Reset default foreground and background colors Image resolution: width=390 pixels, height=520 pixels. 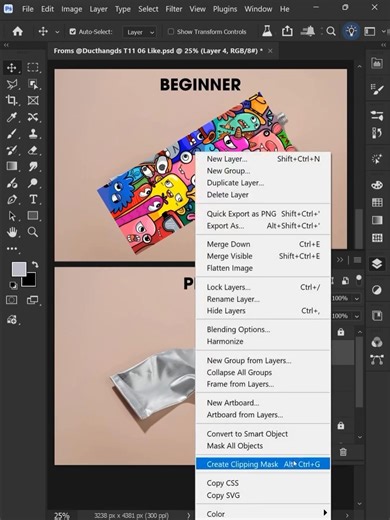(x=13, y=285)
